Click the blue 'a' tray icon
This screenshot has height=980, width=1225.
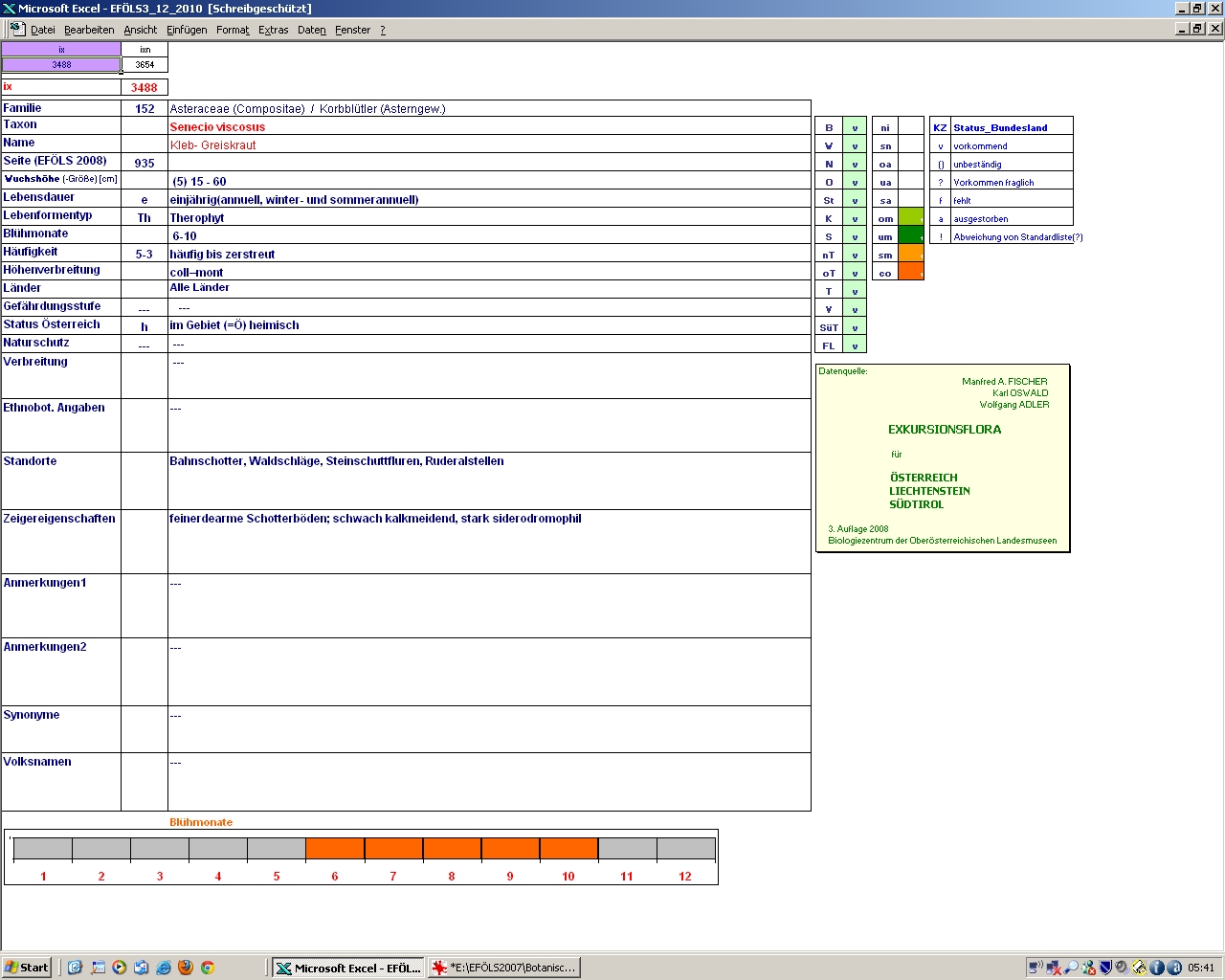1174,968
